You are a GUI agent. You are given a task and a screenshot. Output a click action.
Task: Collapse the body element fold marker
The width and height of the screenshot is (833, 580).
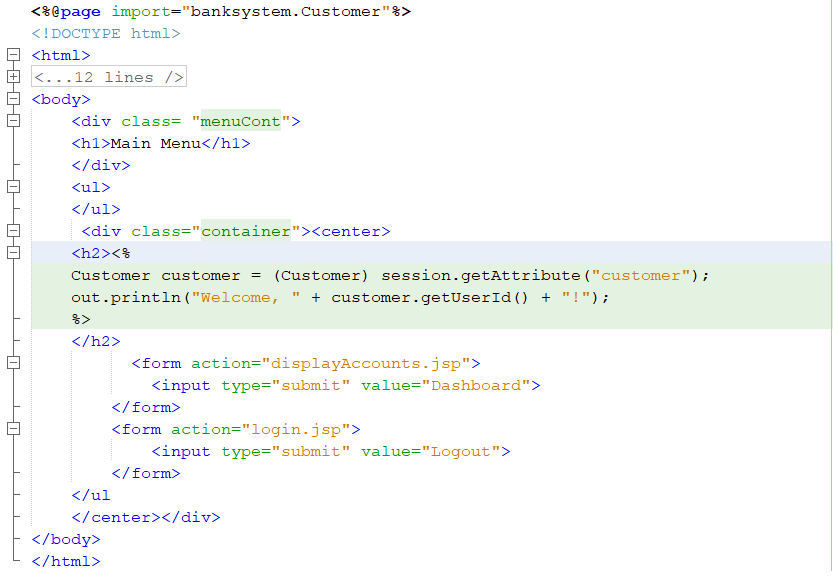pyautogui.click(x=12, y=99)
